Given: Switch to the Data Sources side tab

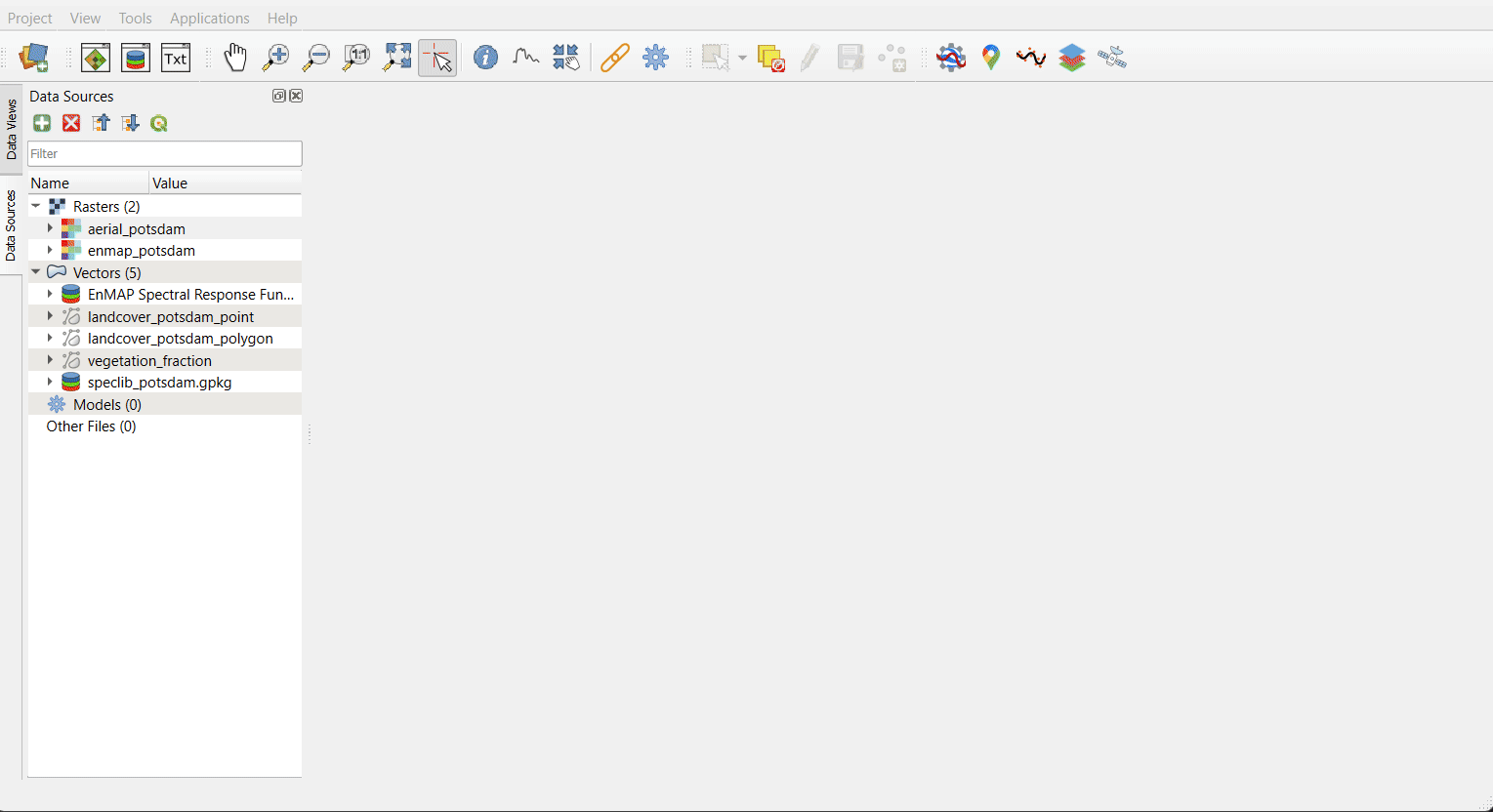Looking at the screenshot, I should tap(11, 225).
